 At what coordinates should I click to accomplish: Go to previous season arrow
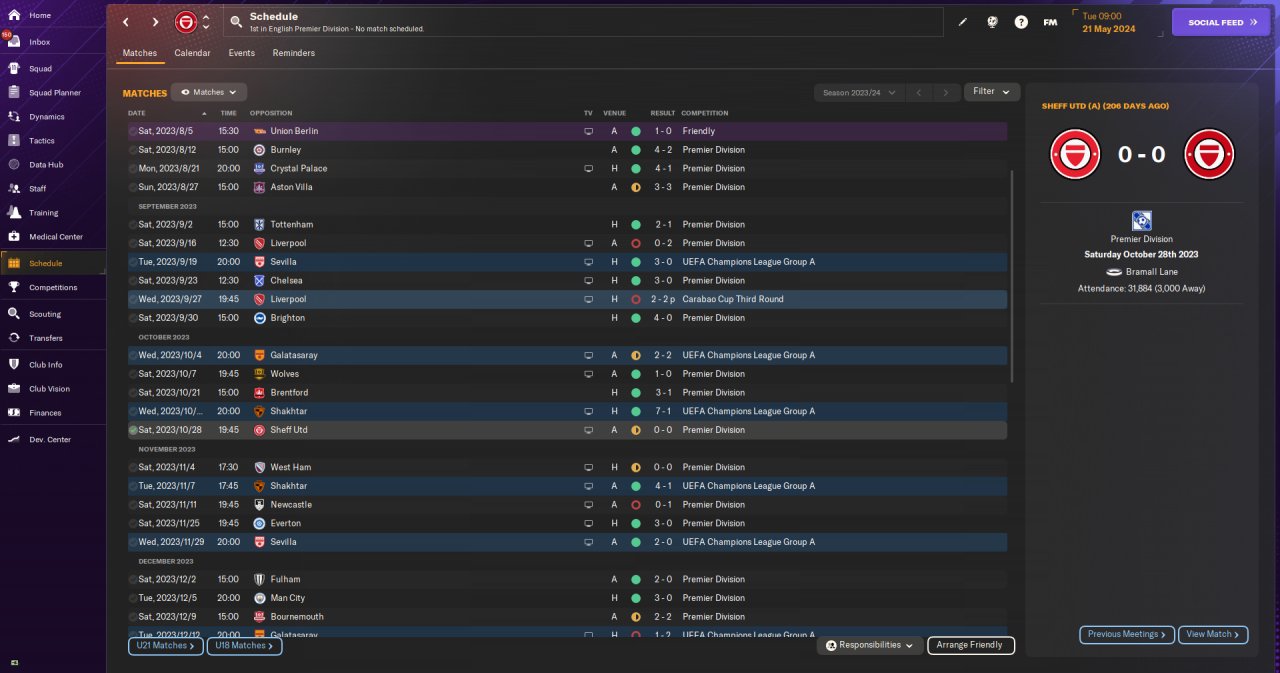tap(919, 92)
